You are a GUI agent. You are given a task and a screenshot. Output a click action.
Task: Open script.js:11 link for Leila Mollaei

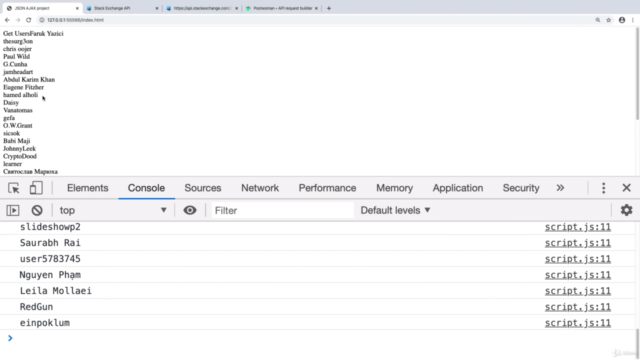[578, 291]
